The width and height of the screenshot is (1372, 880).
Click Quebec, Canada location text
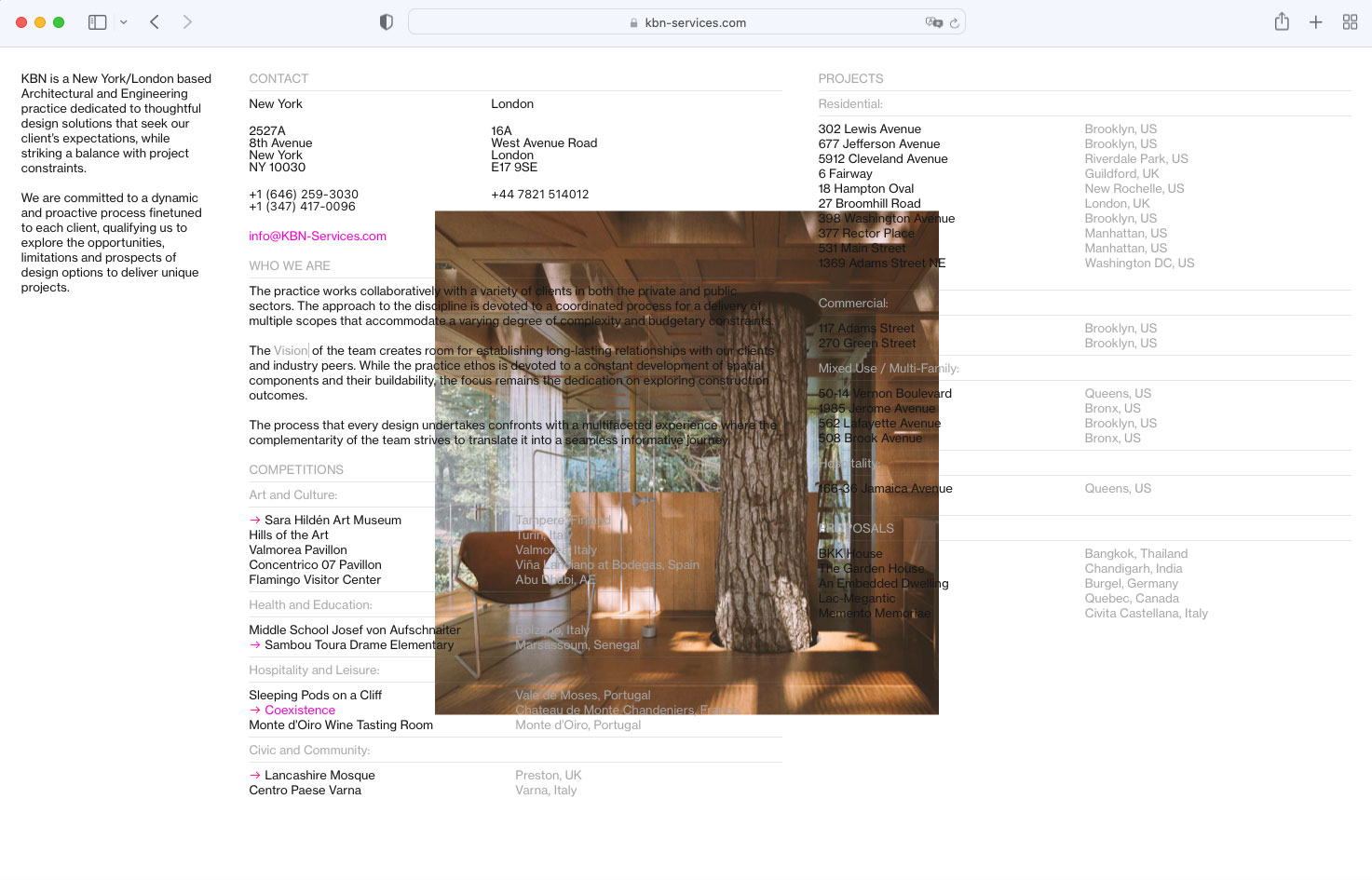coord(1132,599)
